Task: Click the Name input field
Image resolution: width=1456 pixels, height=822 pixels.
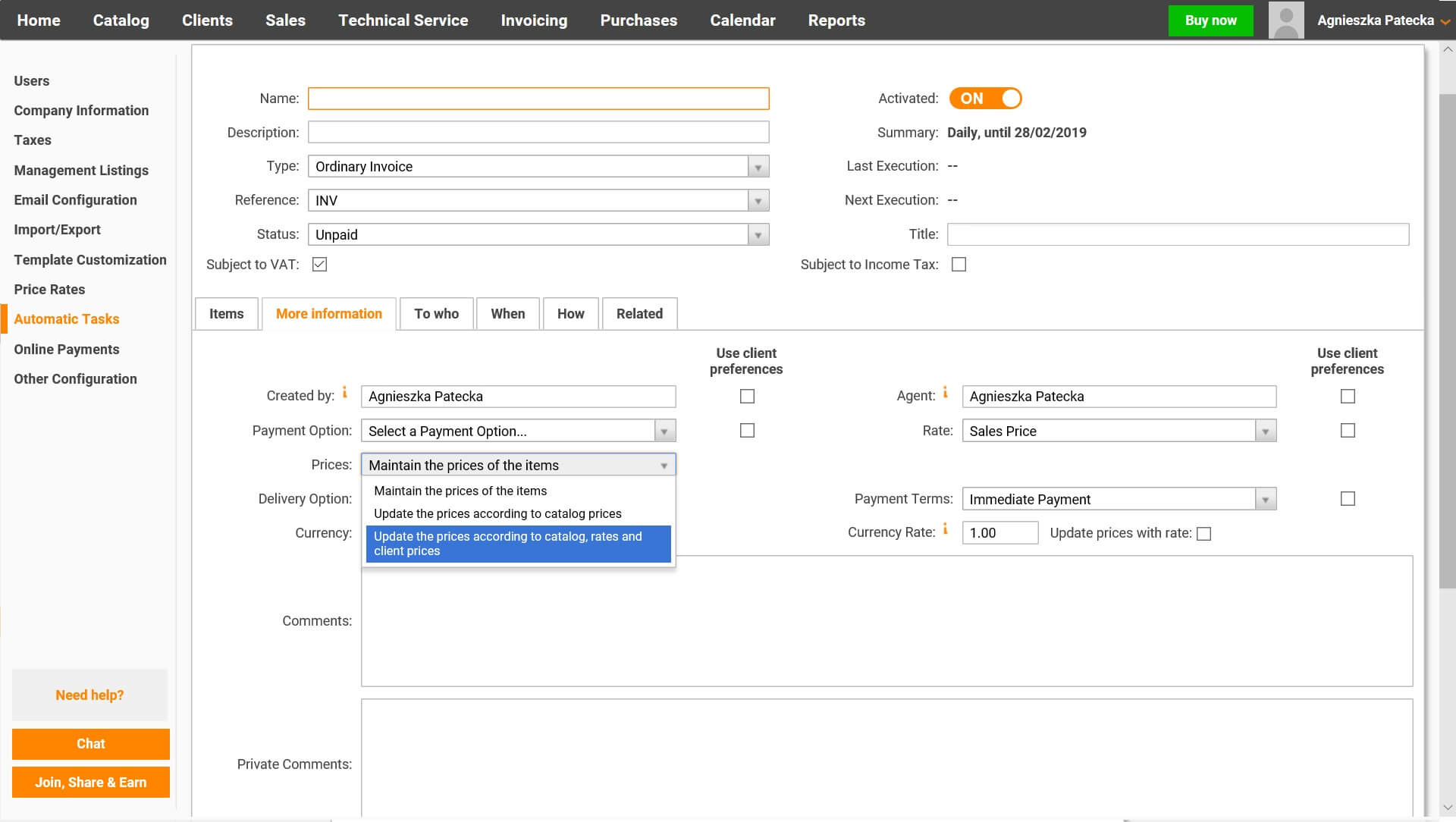Action: coord(538,99)
